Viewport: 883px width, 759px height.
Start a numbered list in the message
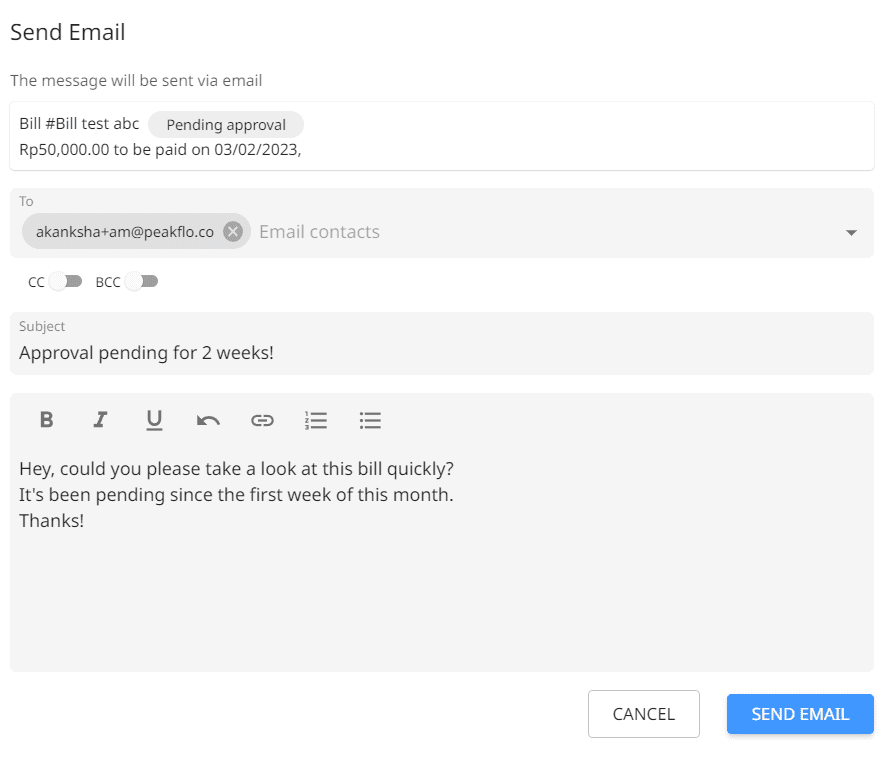pyautogui.click(x=316, y=420)
